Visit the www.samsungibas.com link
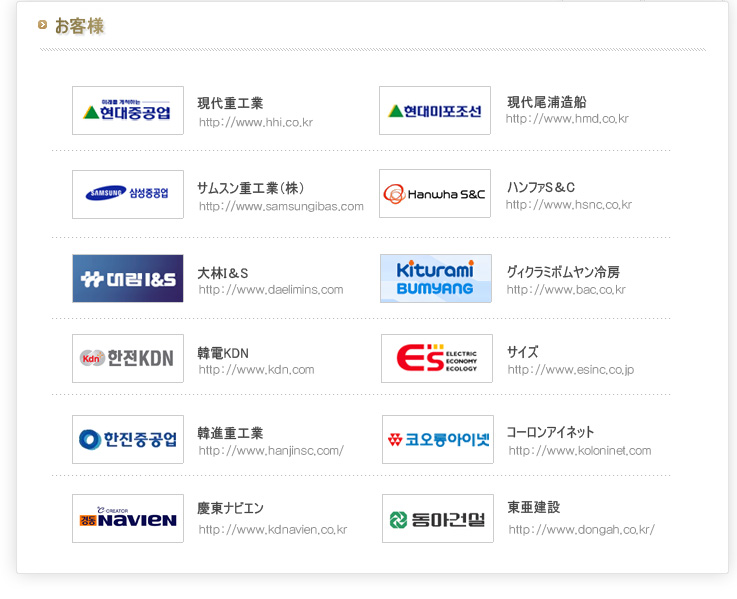Screen dimensions: 737x599 click(281, 206)
